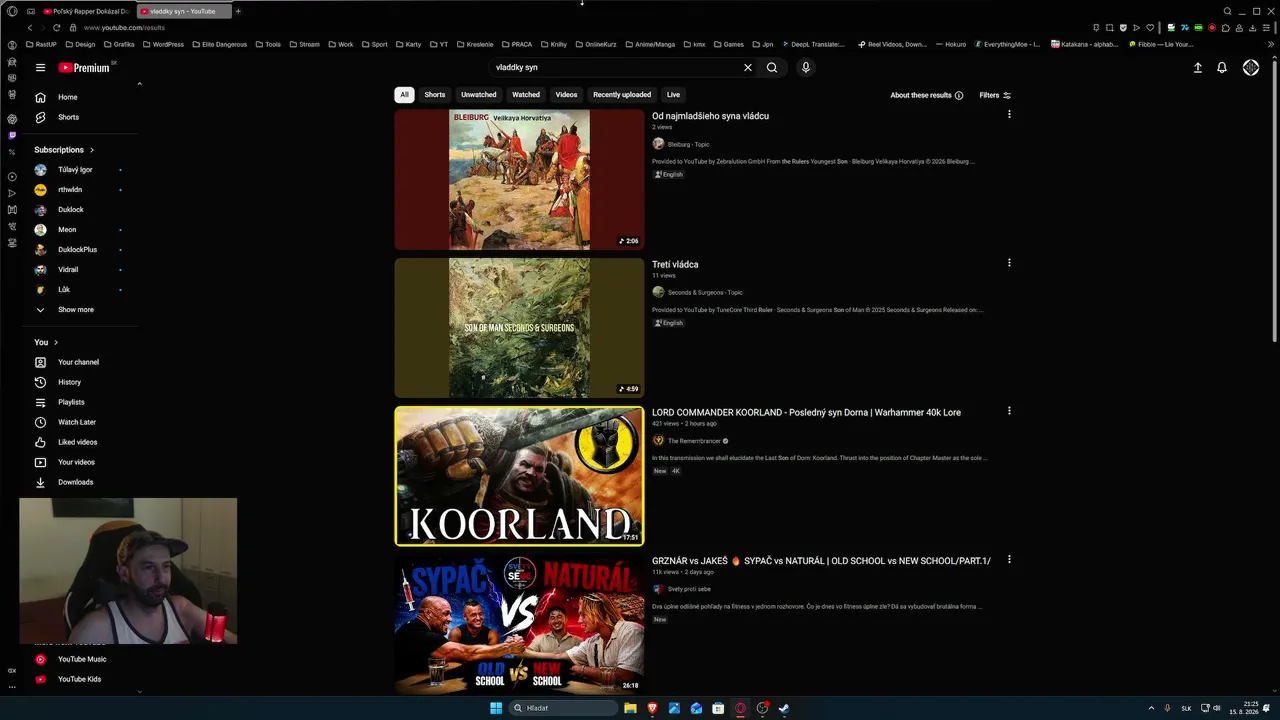Reload the page in the browser toolbar
This screenshot has width=1280, height=720.
click(56, 28)
